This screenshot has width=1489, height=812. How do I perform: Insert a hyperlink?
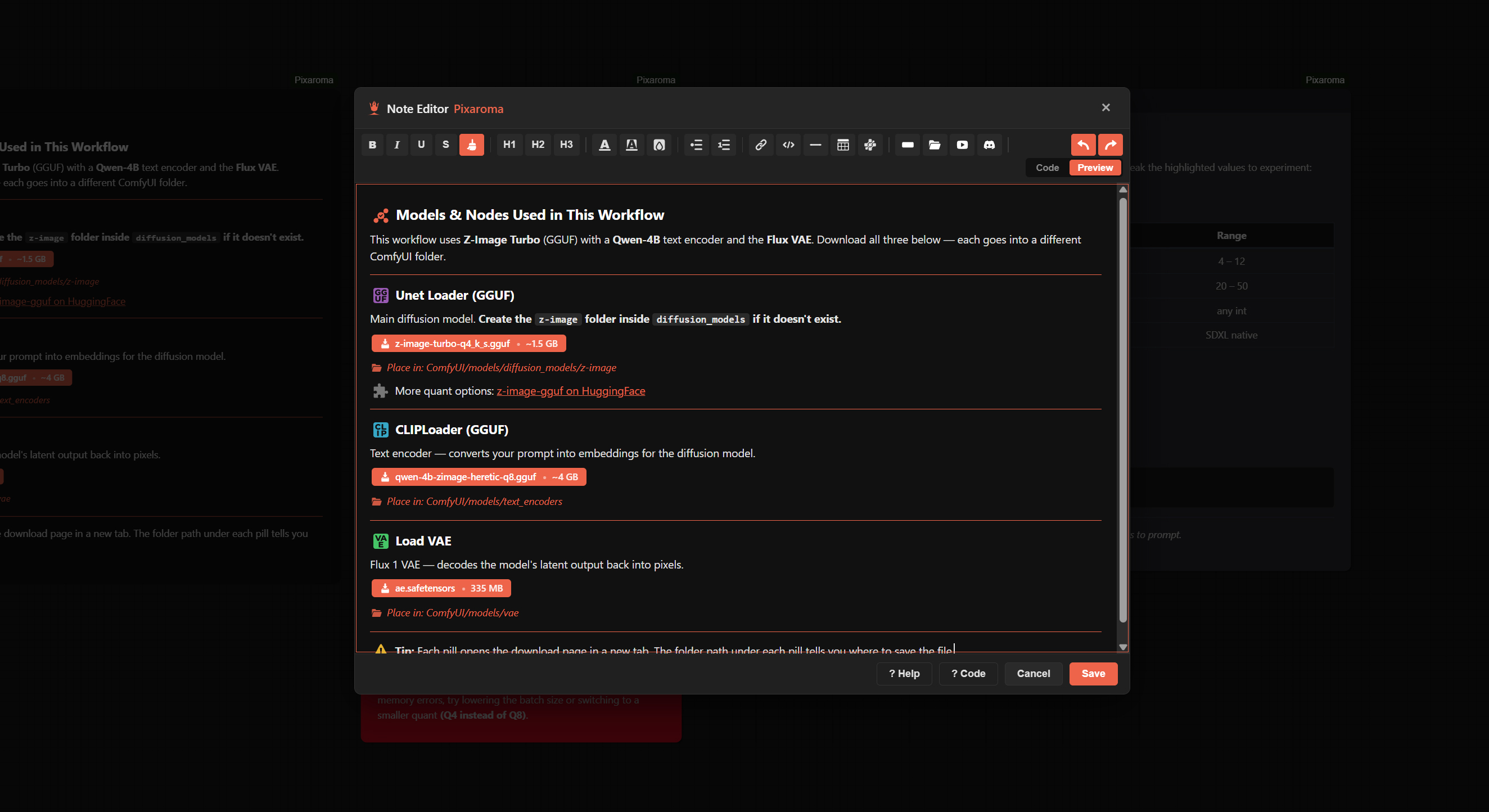[x=761, y=145]
